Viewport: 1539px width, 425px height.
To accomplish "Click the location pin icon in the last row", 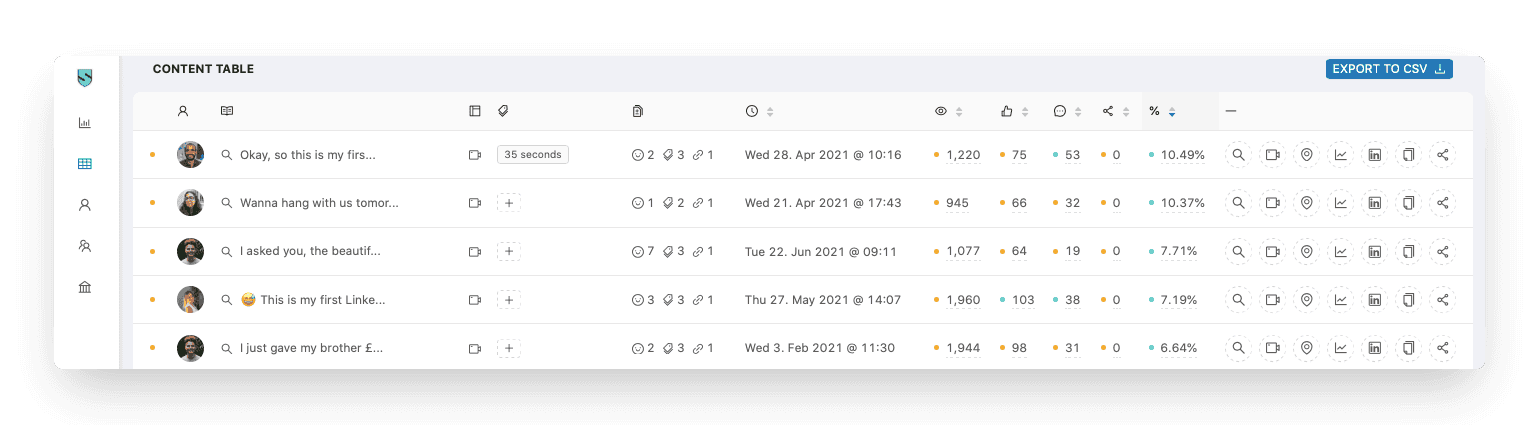I will [1306, 348].
